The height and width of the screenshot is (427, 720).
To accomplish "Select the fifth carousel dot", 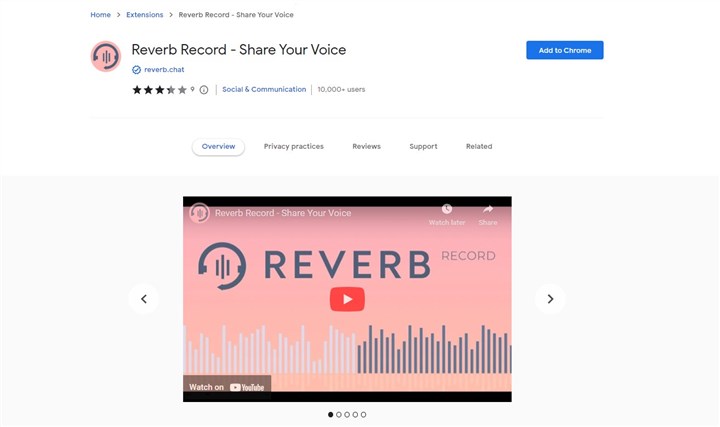I will [x=364, y=415].
